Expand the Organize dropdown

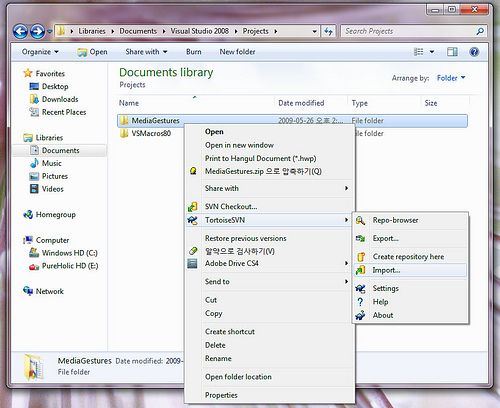coord(40,52)
